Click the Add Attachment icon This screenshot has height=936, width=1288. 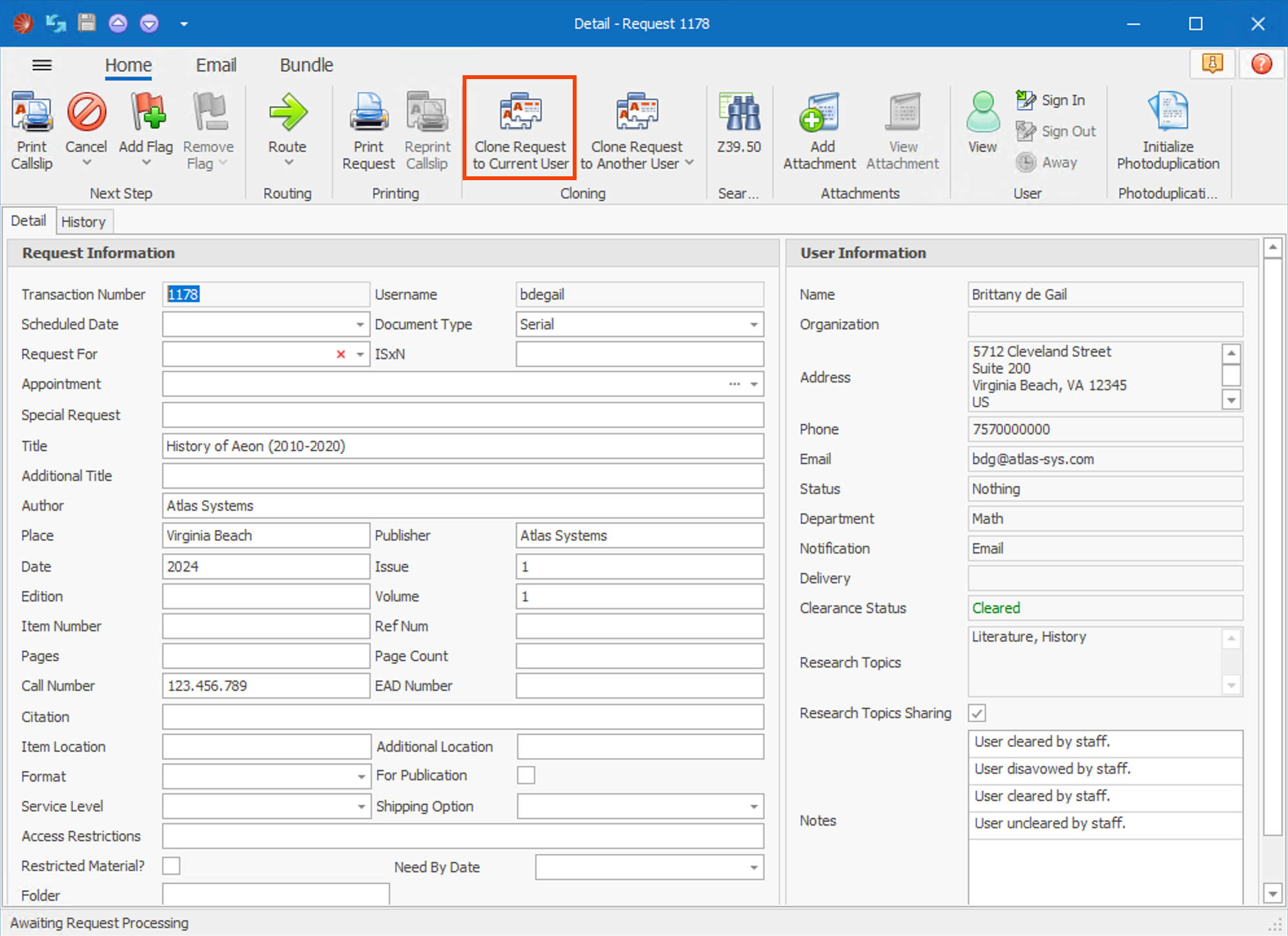pos(820,113)
